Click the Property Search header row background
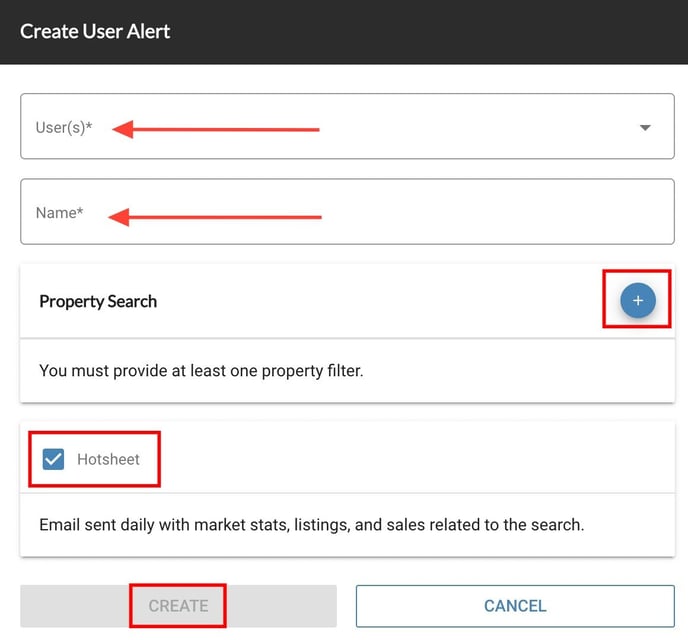This screenshot has width=688, height=640. click(380, 301)
